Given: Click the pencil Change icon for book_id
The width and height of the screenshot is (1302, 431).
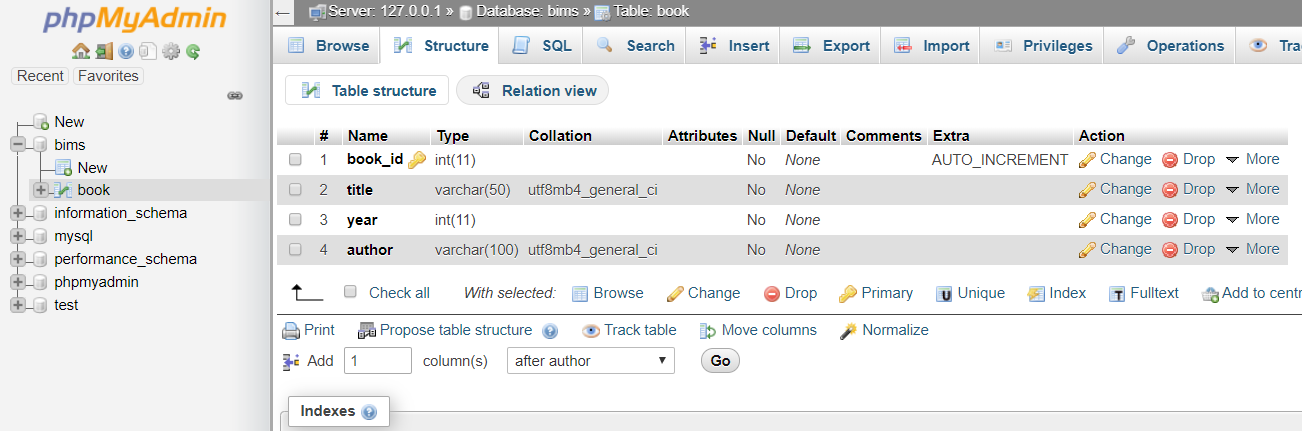Looking at the screenshot, I should tap(1087, 160).
